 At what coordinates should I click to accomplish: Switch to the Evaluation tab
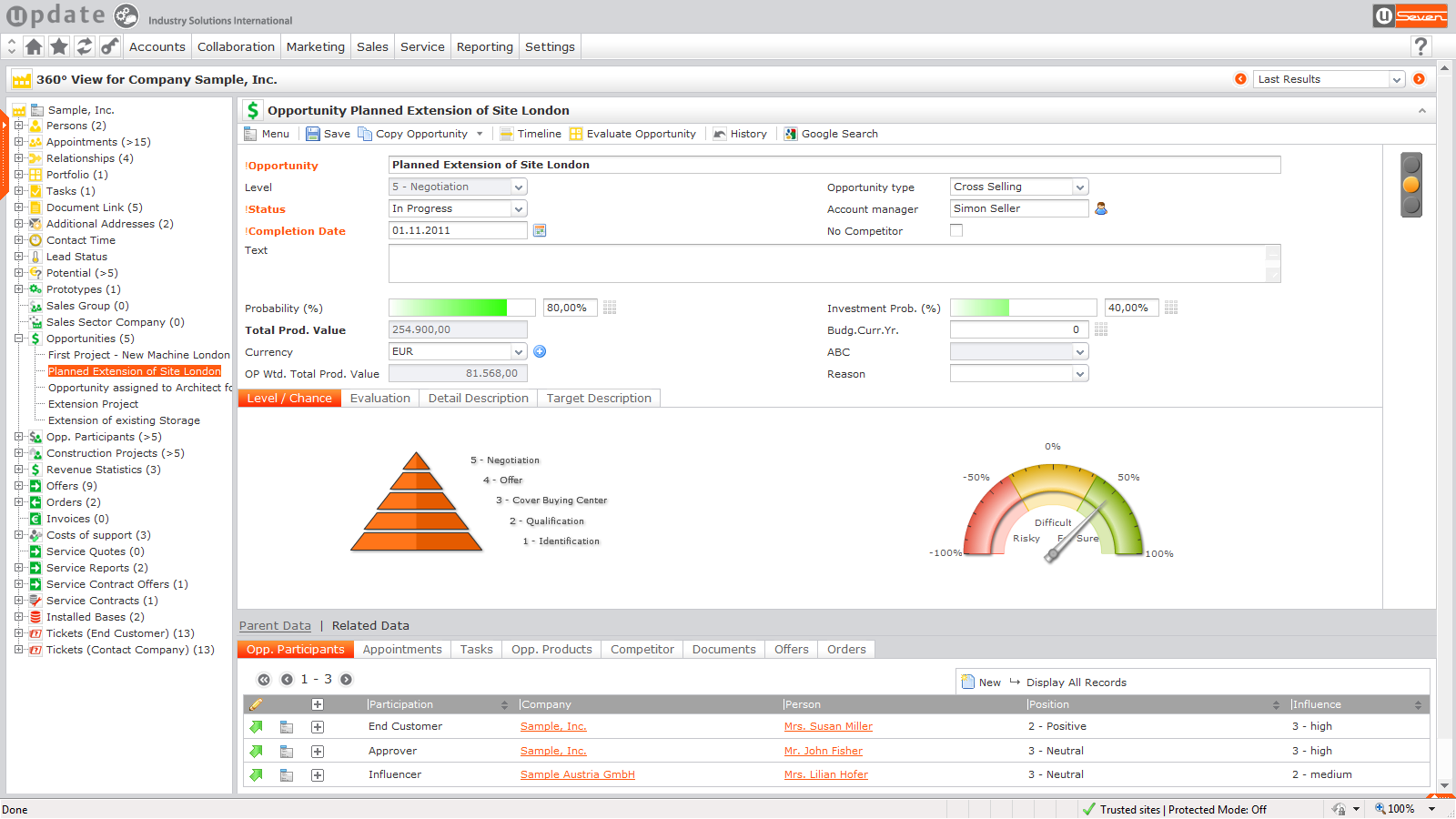point(380,398)
